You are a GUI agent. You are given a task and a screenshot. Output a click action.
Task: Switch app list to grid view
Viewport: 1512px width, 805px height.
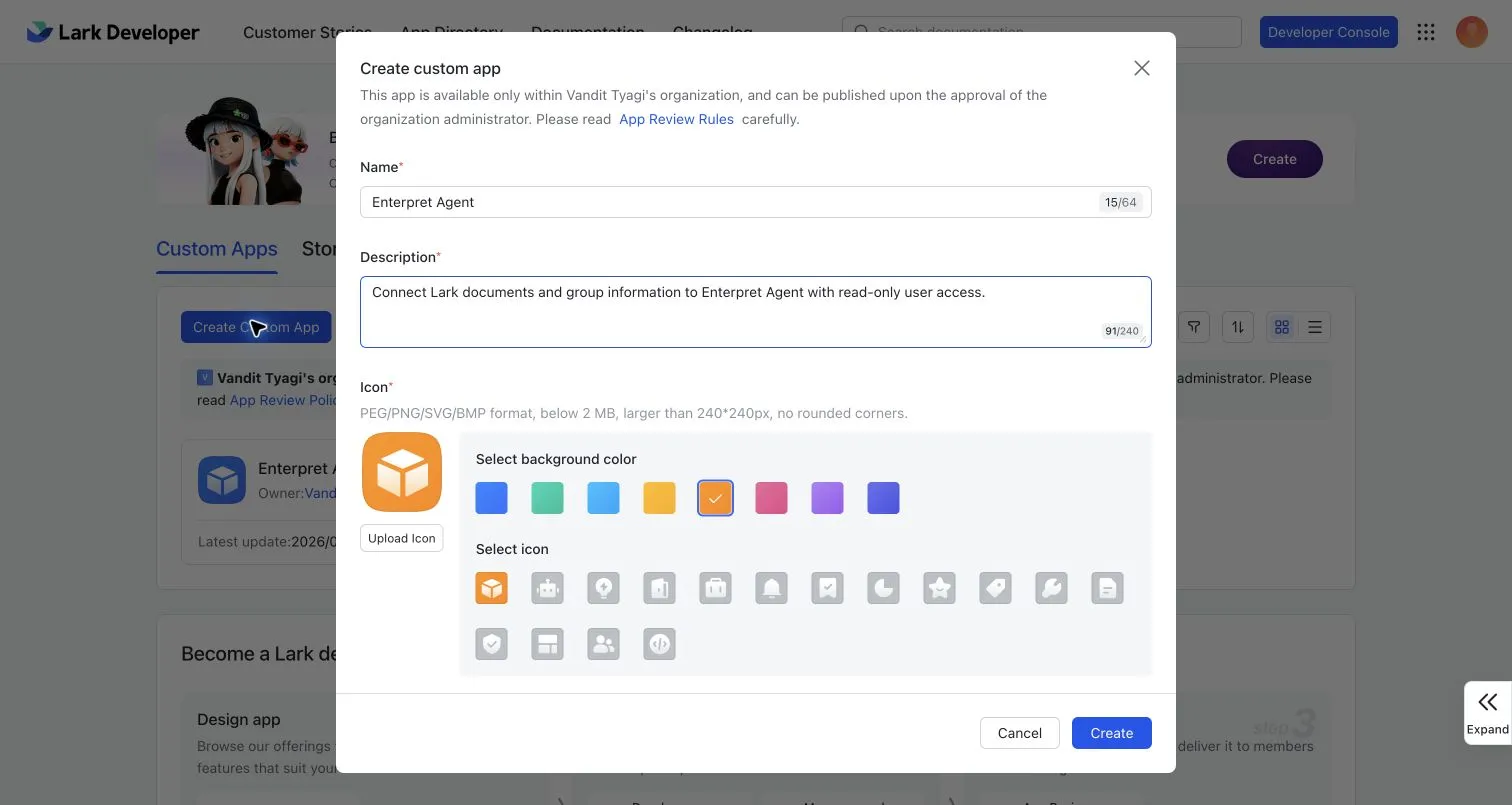(x=1282, y=327)
